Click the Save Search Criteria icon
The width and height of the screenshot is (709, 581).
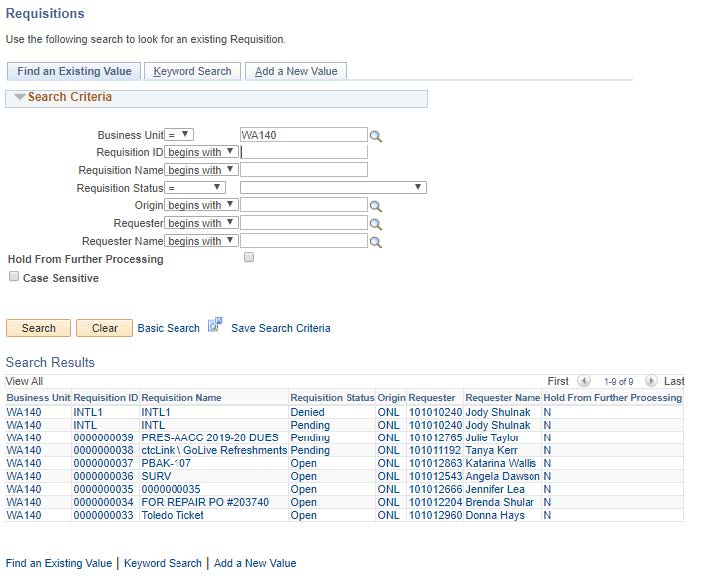[x=215, y=326]
